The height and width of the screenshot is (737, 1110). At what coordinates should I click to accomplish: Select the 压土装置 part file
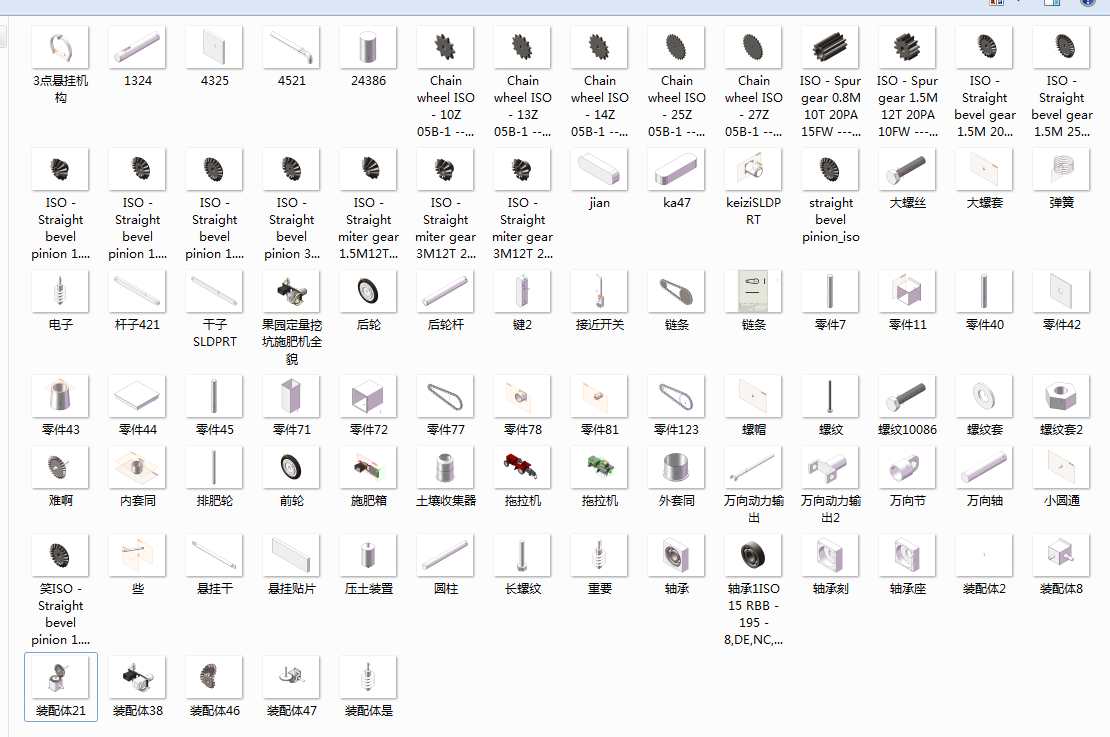coord(368,556)
